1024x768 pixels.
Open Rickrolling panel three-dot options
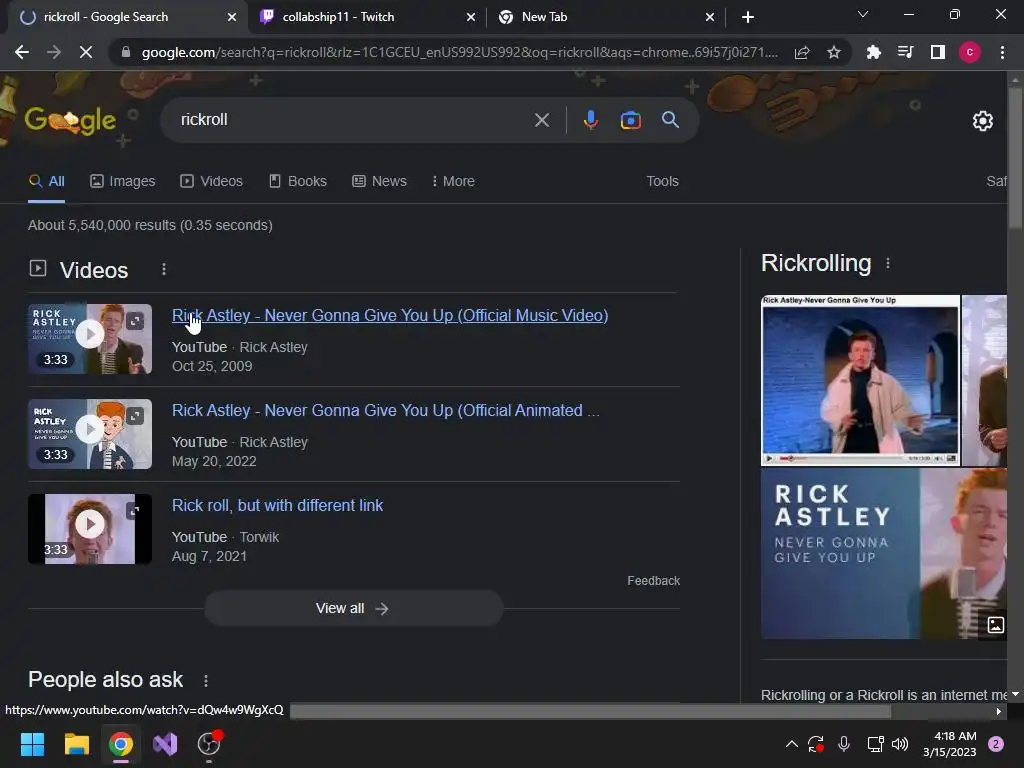tap(888, 263)
